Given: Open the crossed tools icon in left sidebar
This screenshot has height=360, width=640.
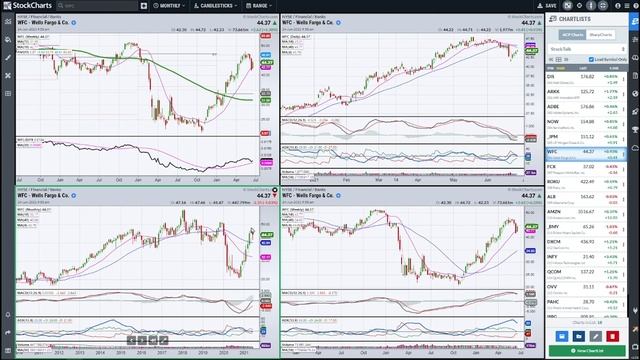Looking at the screenshot, I should tap(8, 76).
